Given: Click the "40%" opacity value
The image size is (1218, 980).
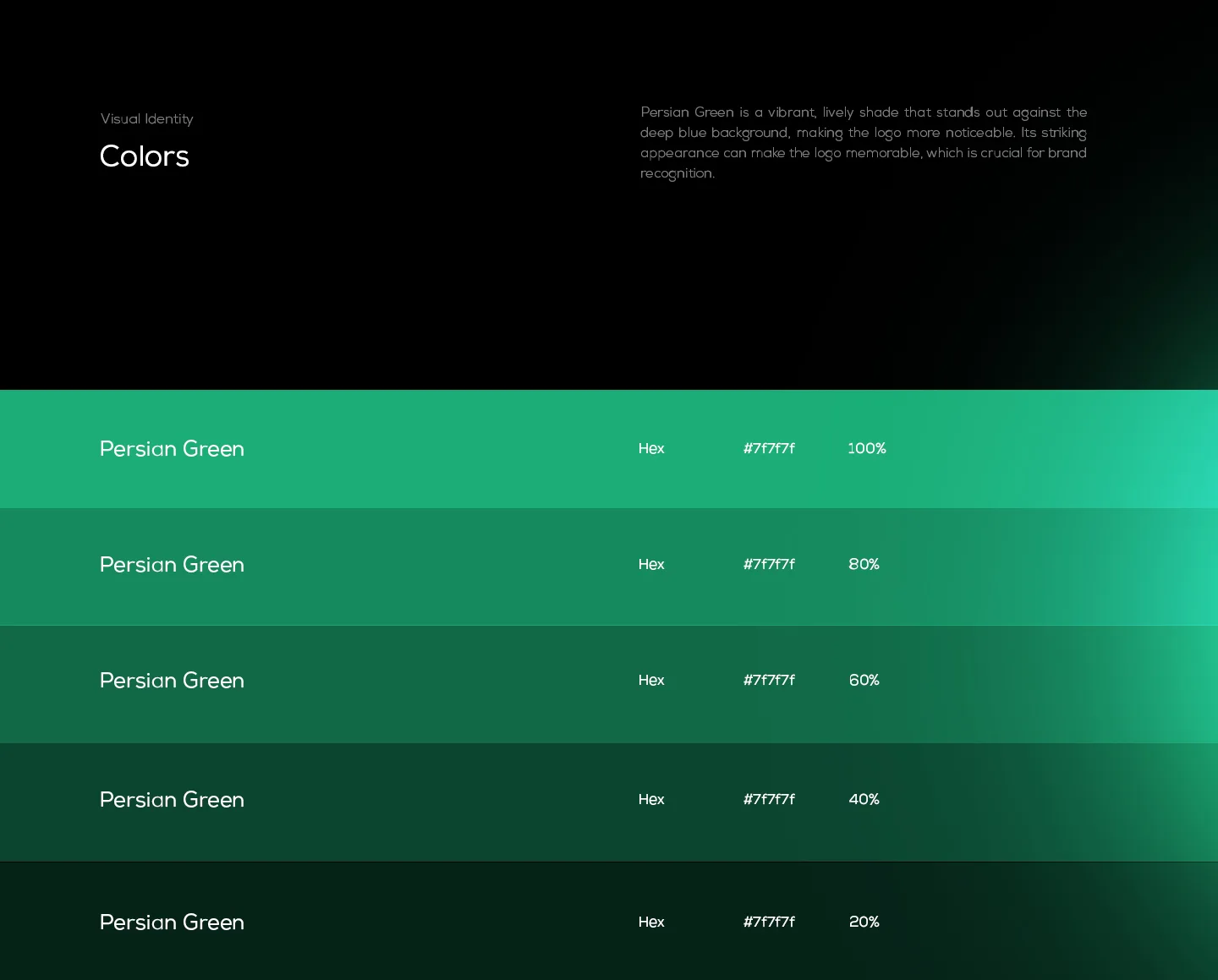Looking at the screenshot, I should tap(864, 800).
